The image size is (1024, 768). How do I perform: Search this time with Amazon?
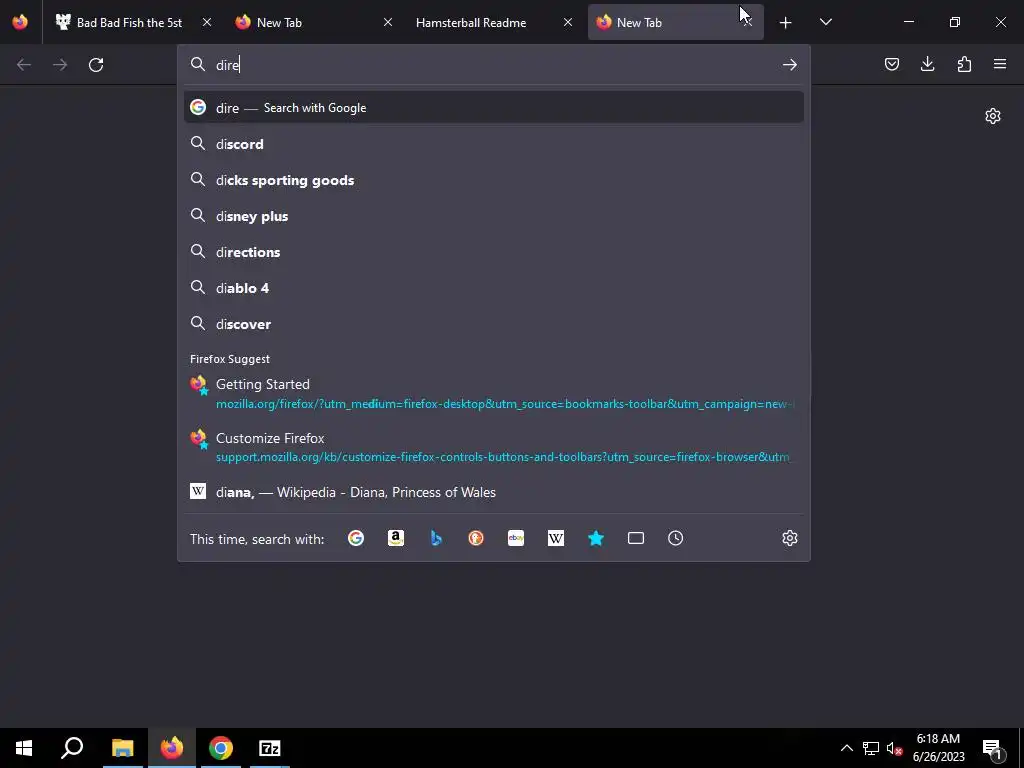[396, 538]
